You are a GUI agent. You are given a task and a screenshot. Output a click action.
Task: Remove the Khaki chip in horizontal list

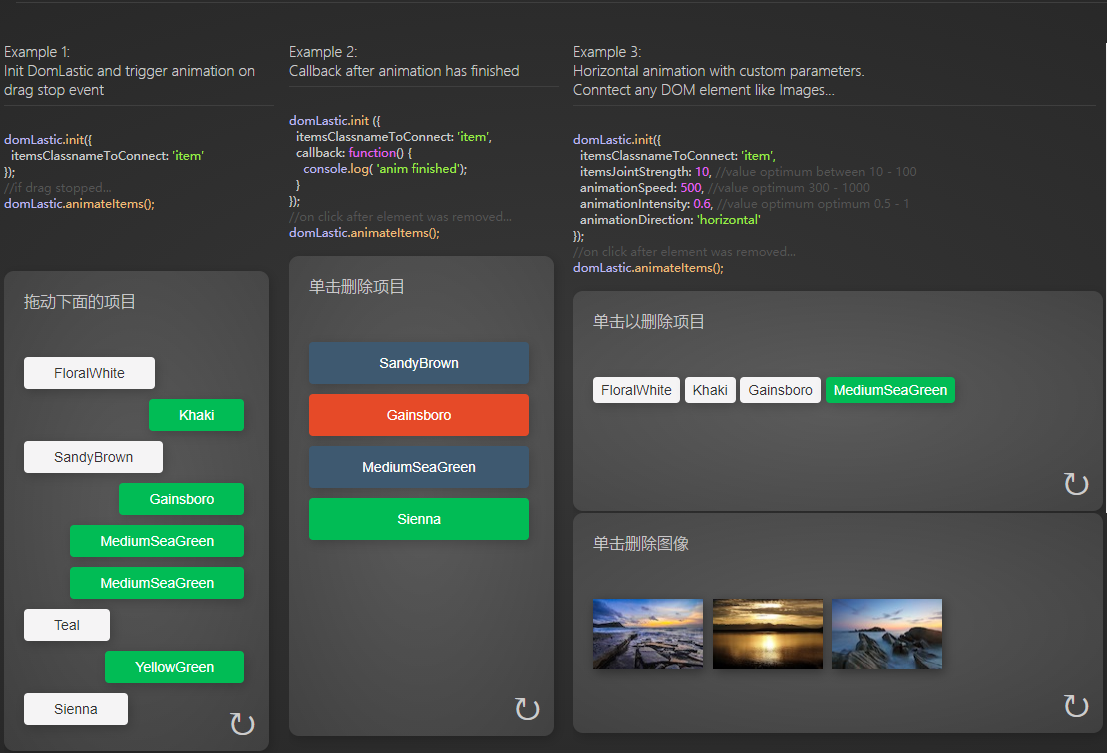710,390
